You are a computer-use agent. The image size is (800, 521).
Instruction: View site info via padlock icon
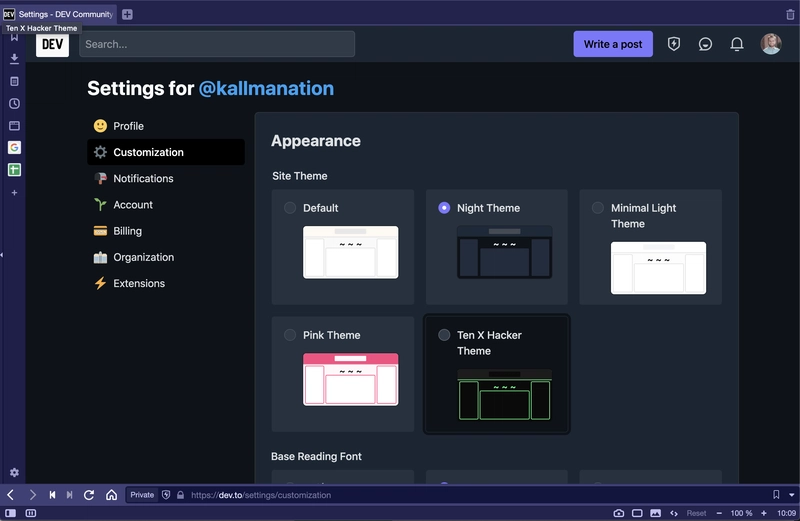pos(180,494)
